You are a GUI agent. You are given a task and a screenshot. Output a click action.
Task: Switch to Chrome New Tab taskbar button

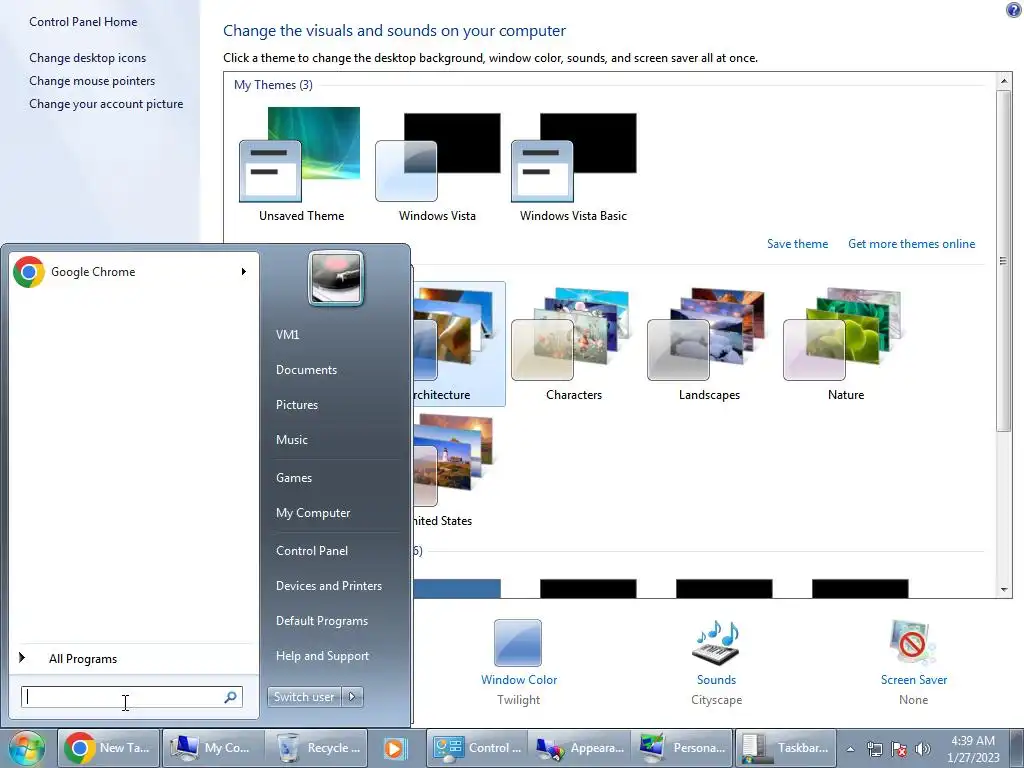tap(108, 748)
